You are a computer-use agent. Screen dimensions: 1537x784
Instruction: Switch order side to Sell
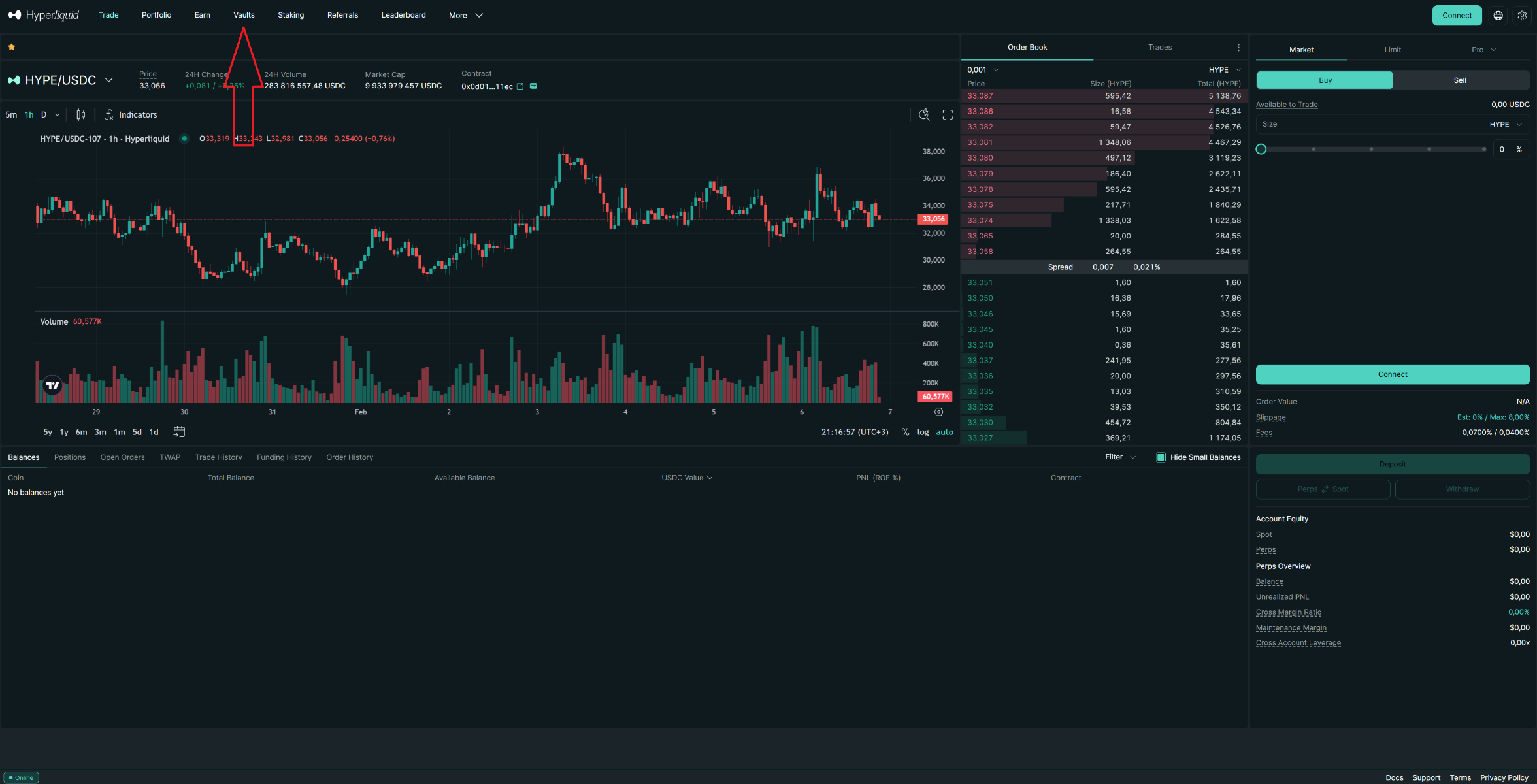tap(1460, 80)
